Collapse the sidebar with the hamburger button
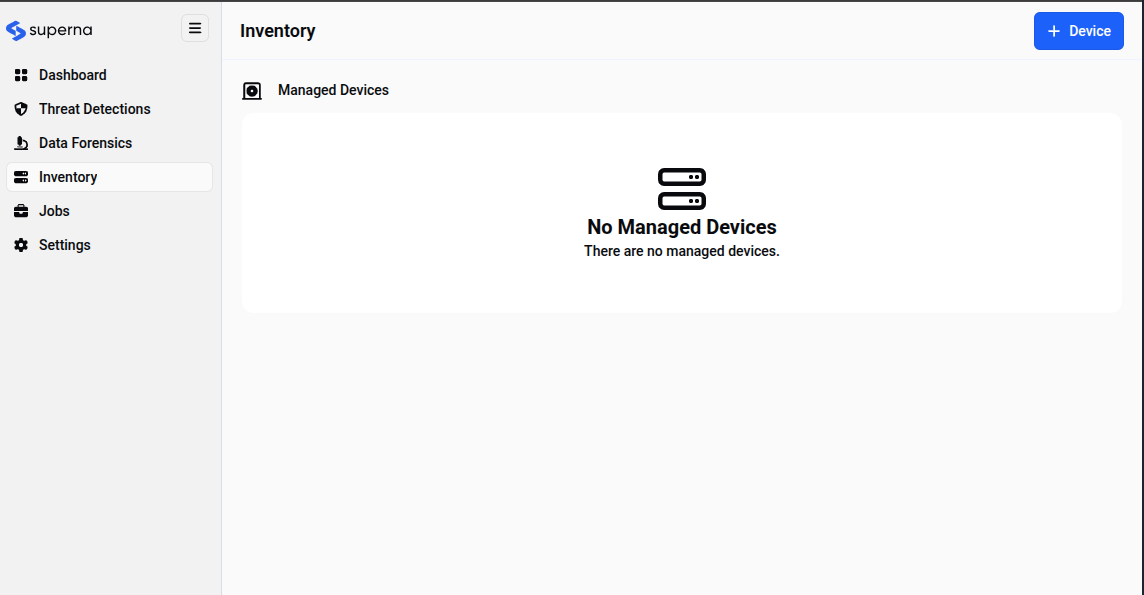The height and width of the screenshot is (595, 1144). 195,29
